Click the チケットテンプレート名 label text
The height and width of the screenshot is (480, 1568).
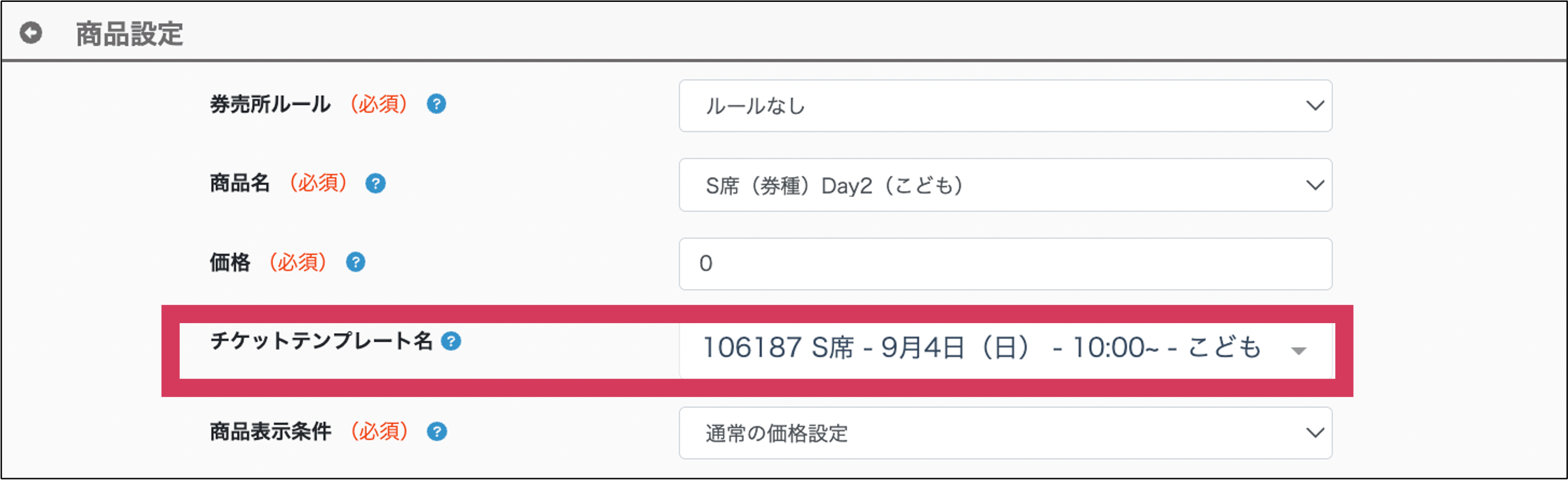[x=321, y=341]
